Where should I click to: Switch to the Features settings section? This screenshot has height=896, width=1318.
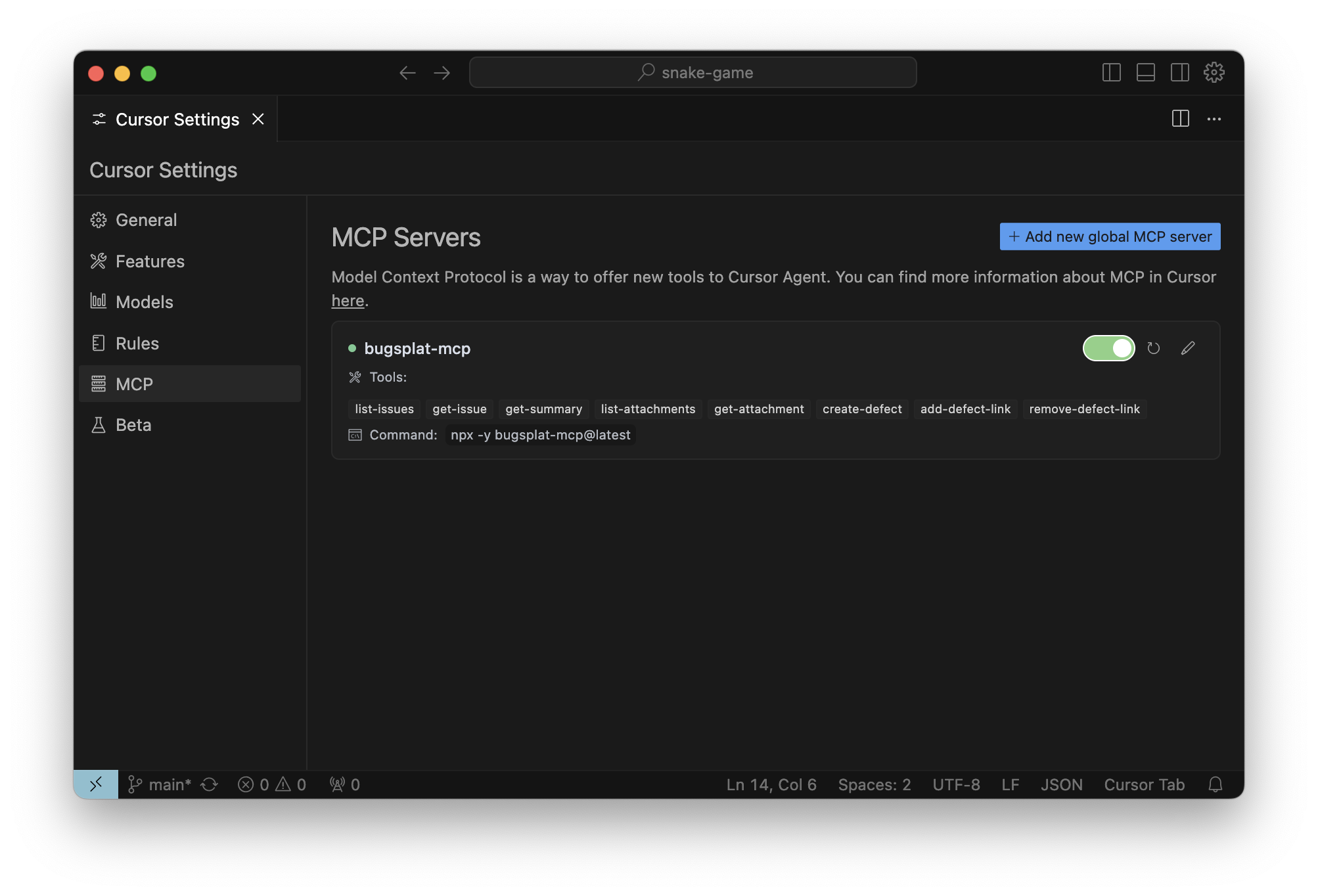click(150, 261)
